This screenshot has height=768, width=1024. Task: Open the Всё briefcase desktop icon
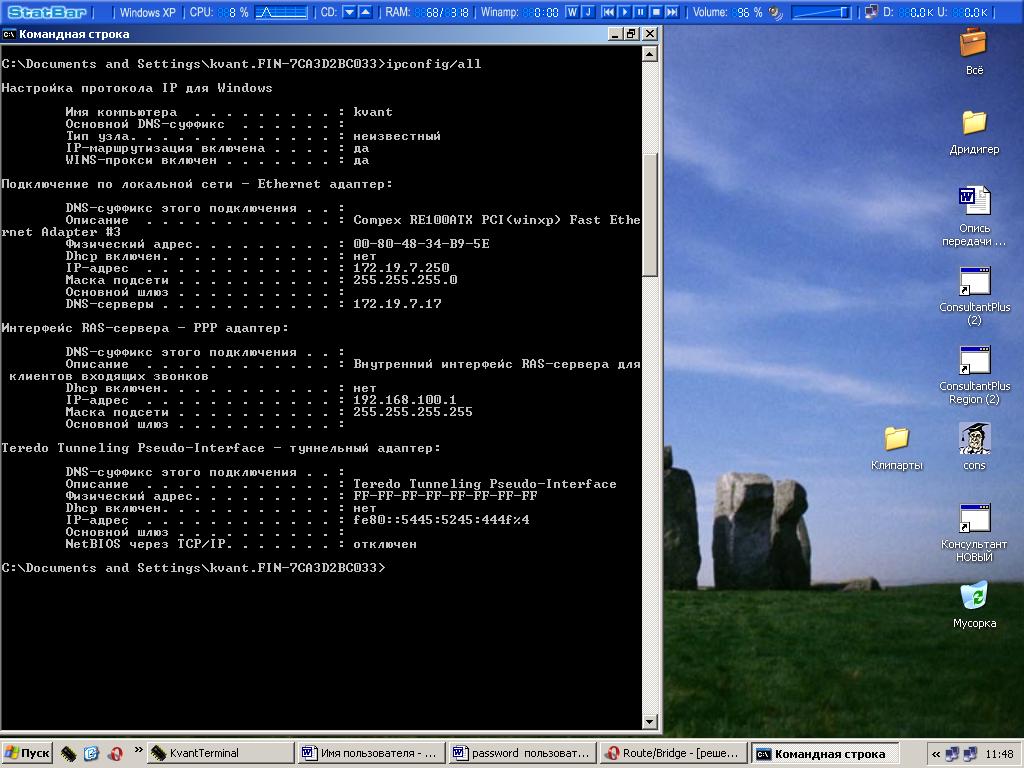(x=974, y=51)
